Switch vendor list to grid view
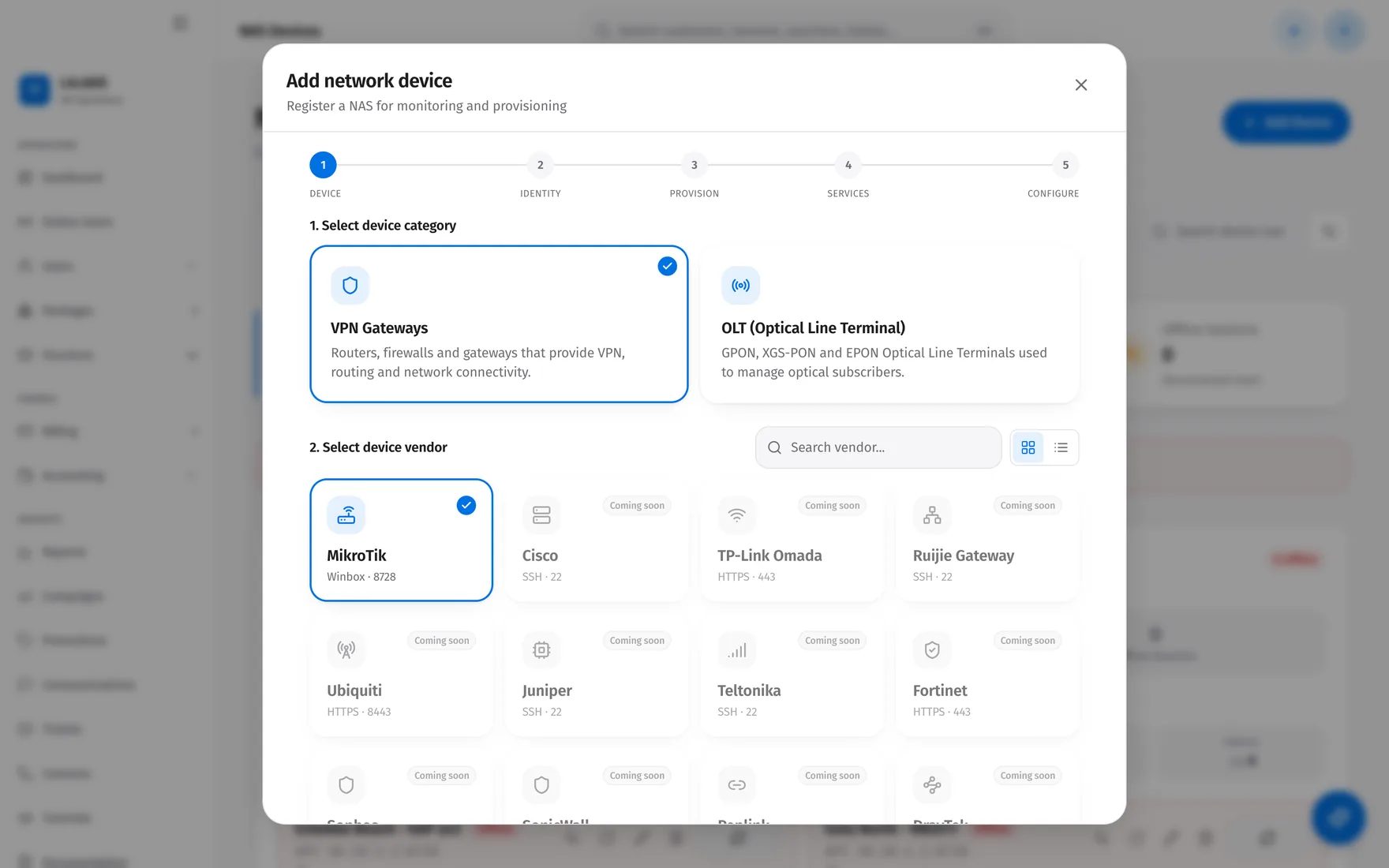1389x868 pixels. [1028, 447]
